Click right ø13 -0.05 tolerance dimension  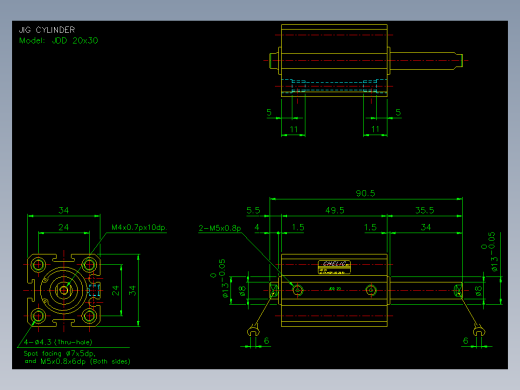(x=489, y=252)
